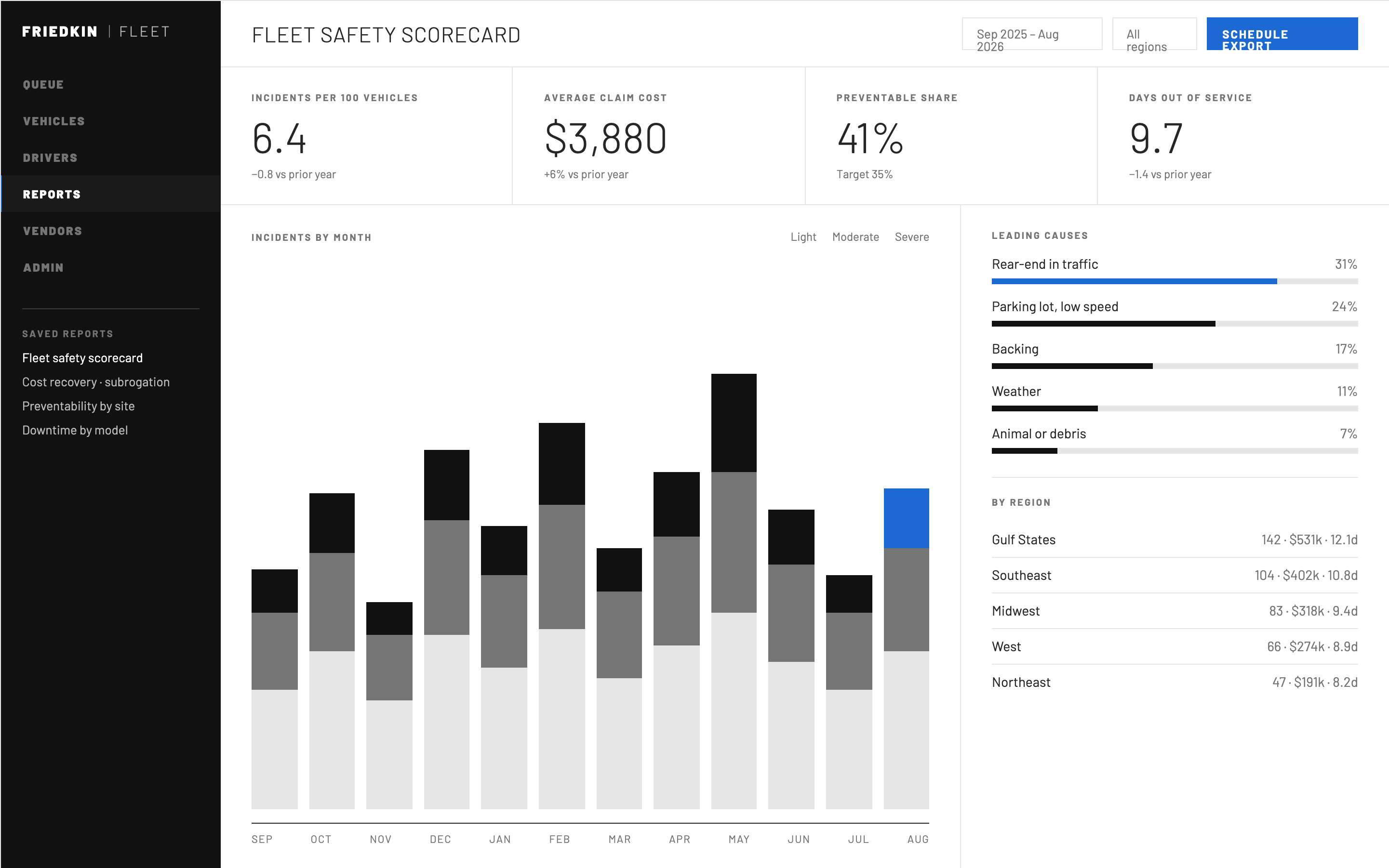
Task: Click the Weather cause bar
Action: tap(1174, 409)
